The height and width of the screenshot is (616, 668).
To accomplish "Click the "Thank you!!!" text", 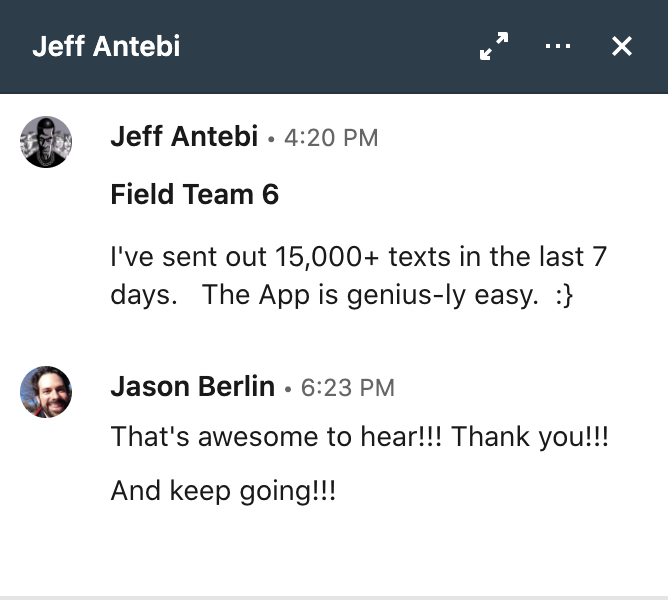I will pyautogui.click(x=530, y=437).
